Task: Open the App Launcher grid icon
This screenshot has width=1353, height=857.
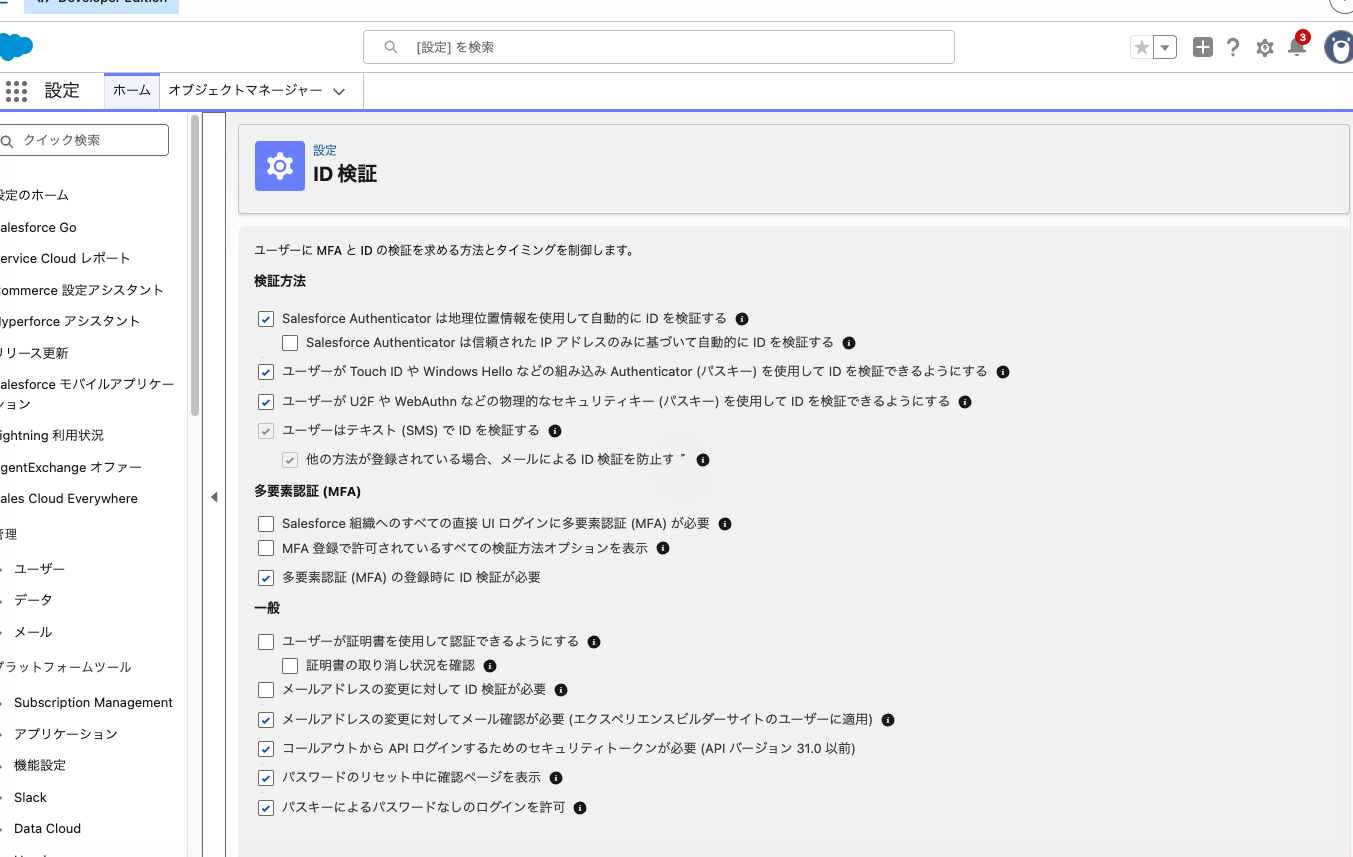Action: point(16,91)
